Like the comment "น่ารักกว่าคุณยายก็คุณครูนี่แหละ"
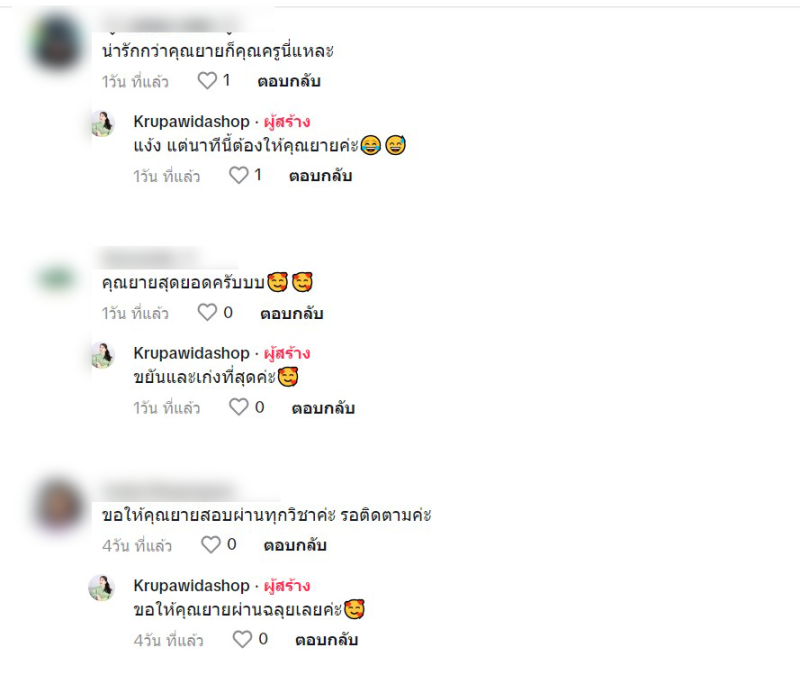This screenshot has height=675, width=800. [207, 81]
